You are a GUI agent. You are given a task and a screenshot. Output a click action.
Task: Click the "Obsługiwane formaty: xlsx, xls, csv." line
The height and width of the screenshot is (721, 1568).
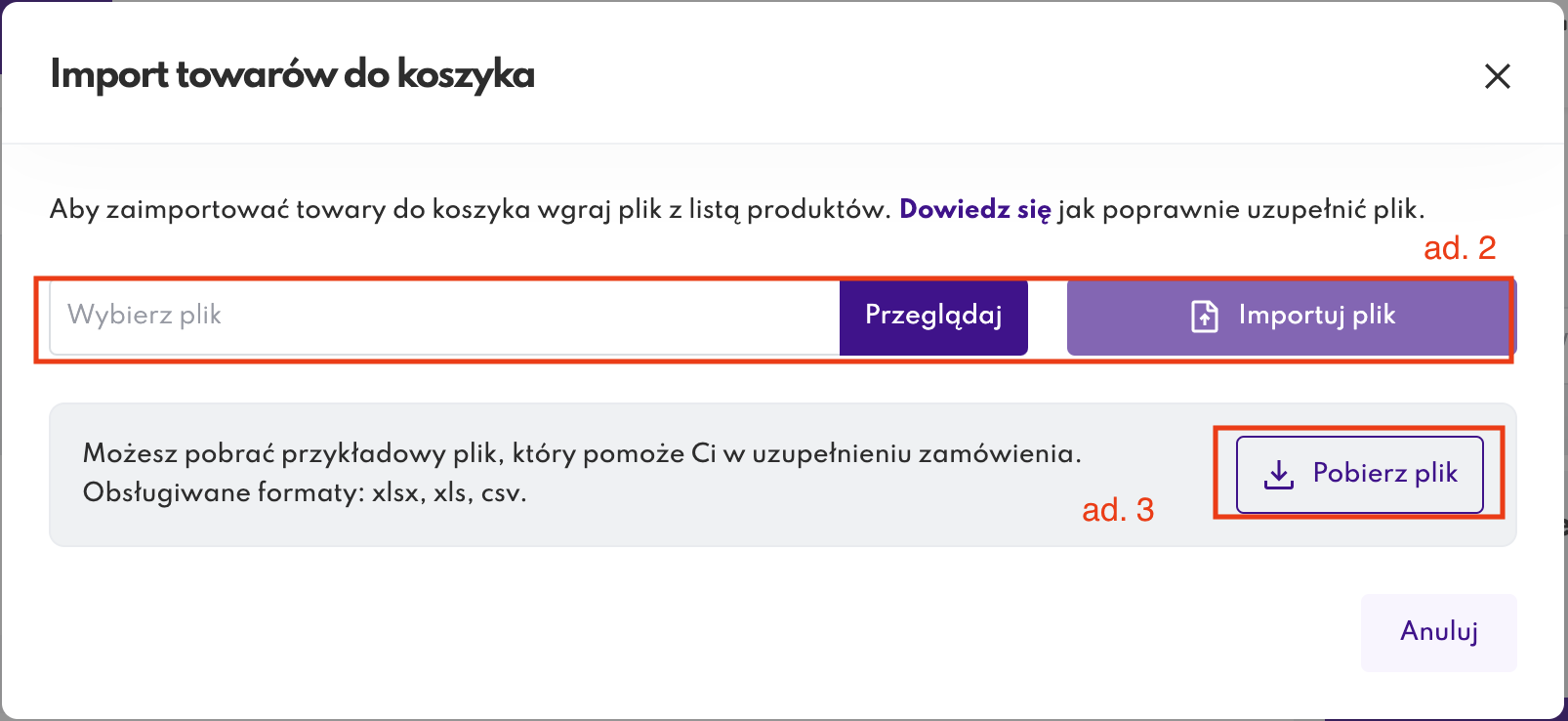coord(305,492)
